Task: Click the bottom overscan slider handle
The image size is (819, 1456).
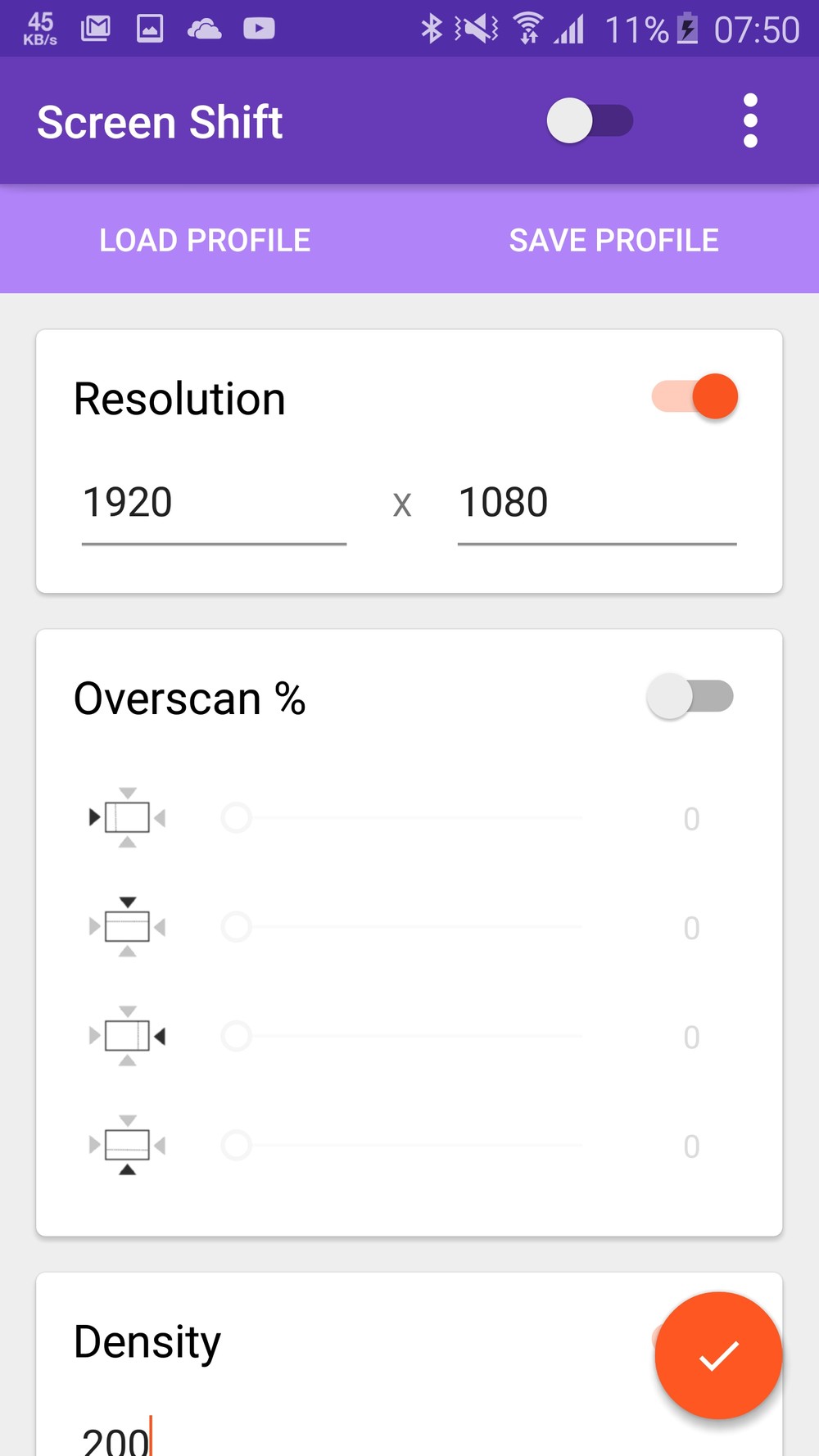Action: coord(237,1145)
